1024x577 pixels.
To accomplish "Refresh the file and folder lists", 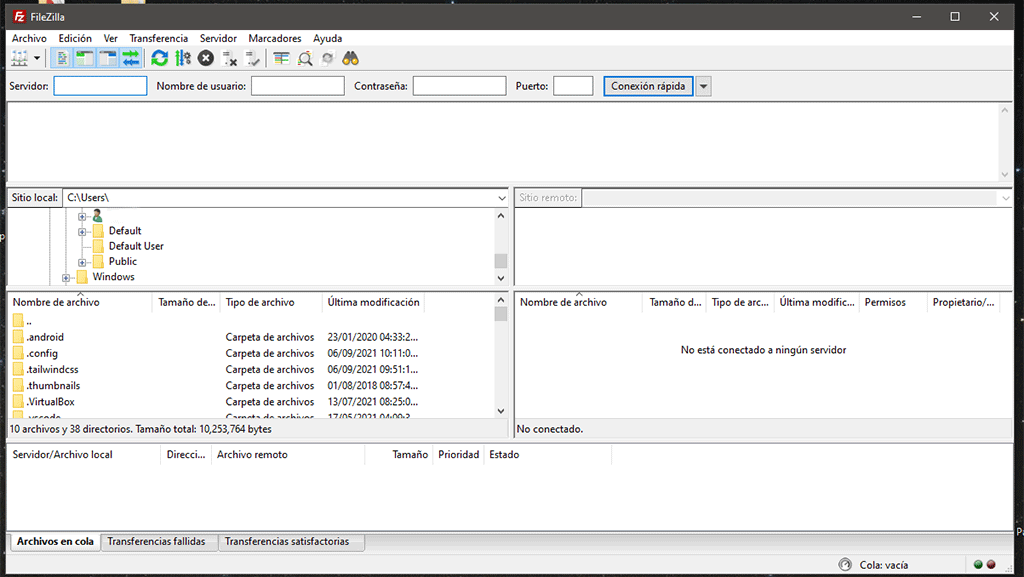I will pos(159,59).
